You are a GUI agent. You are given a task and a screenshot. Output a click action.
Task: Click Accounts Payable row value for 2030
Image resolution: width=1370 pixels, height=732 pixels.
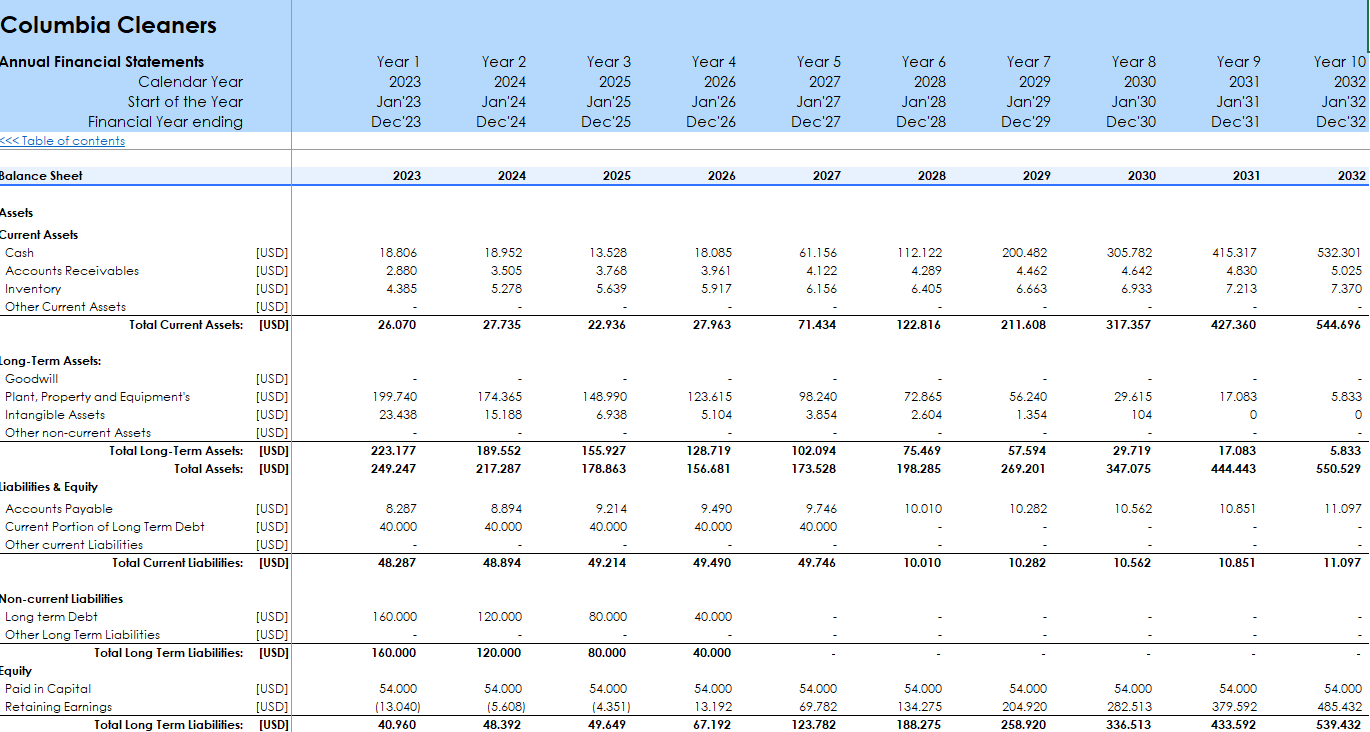click(x=1133, y=509)
